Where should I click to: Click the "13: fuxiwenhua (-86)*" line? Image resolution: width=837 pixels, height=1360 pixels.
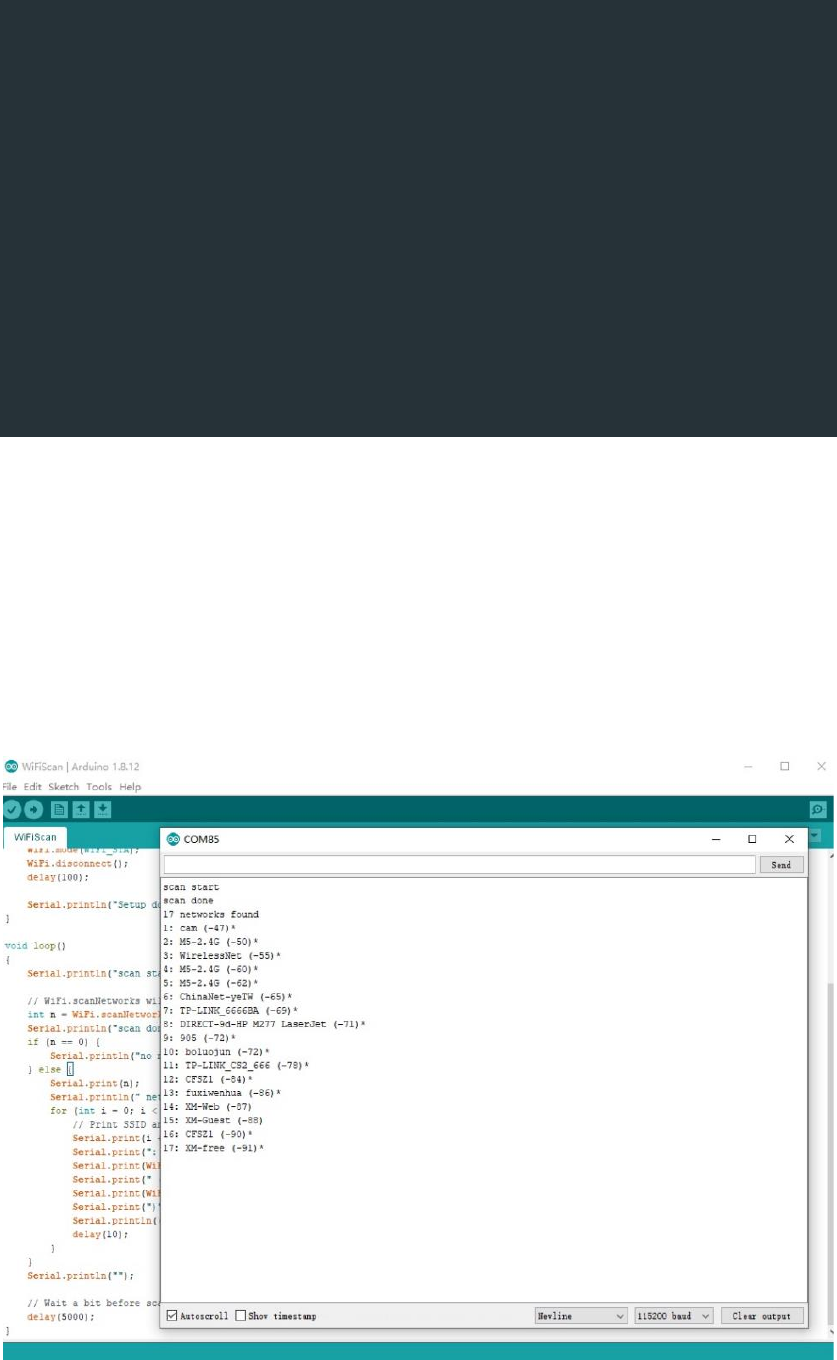[222, 1093]
